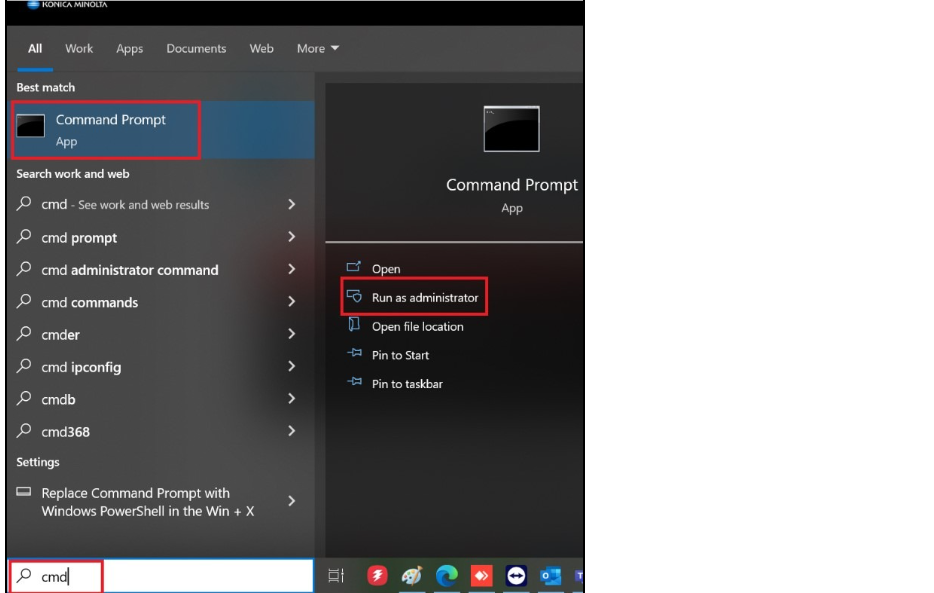Open the More filters dropdown
This screenshot has width=934, height=593.
point(317,48)
